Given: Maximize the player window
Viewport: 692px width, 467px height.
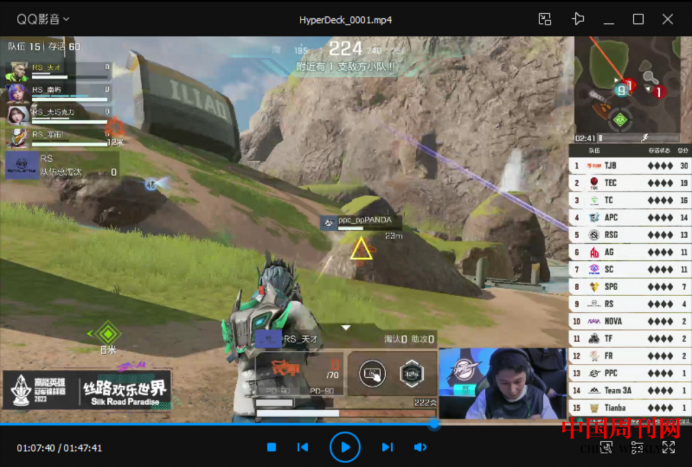Looking at the screenshot, I should point(638,19).
